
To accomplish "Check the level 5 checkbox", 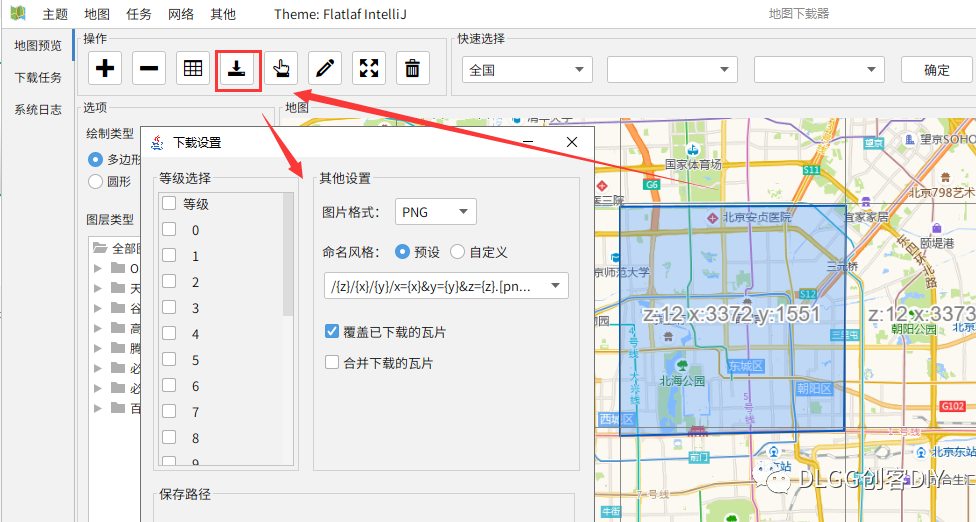I will coord(169,360).
